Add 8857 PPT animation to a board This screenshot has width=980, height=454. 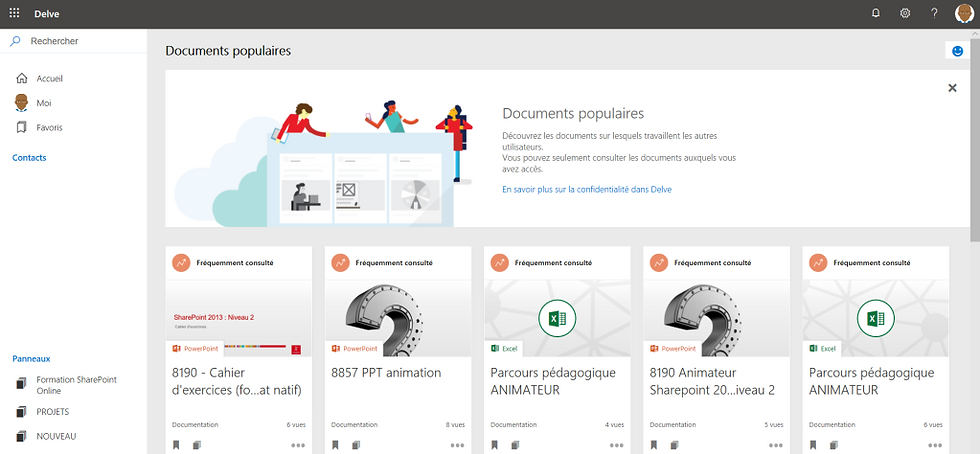click(356, 445)
